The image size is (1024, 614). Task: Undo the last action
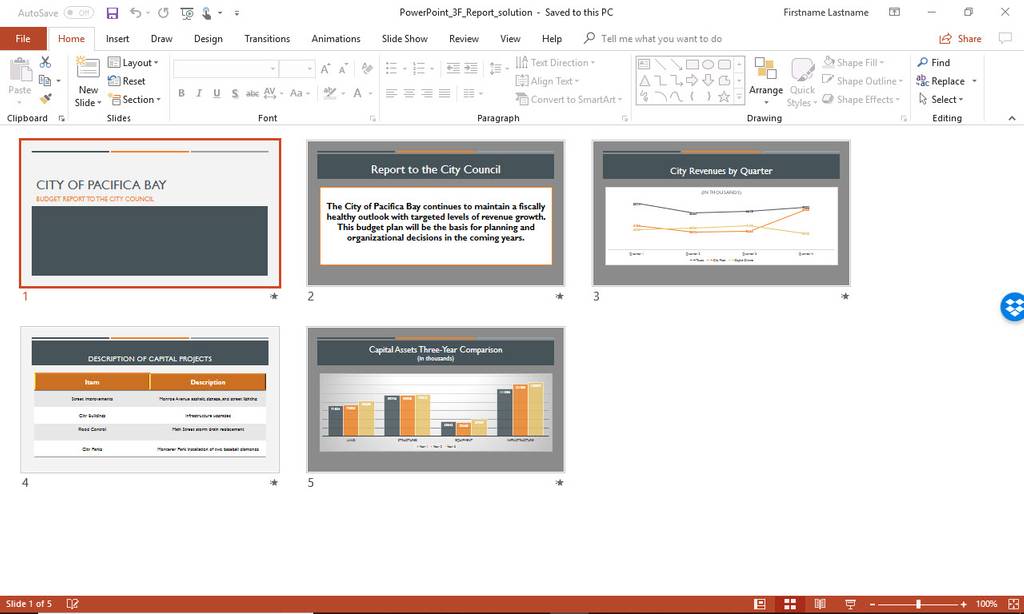coord(135,12)
